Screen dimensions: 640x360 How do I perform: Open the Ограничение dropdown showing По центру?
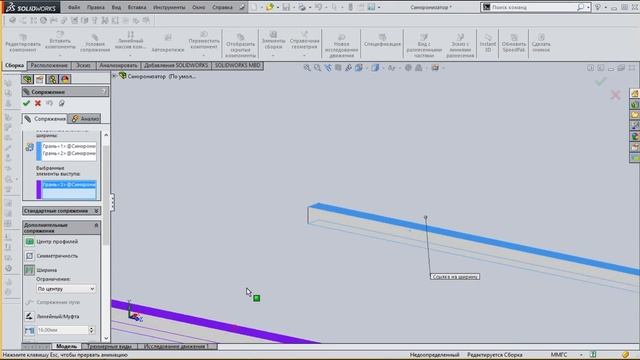click(x=66, y=289)
